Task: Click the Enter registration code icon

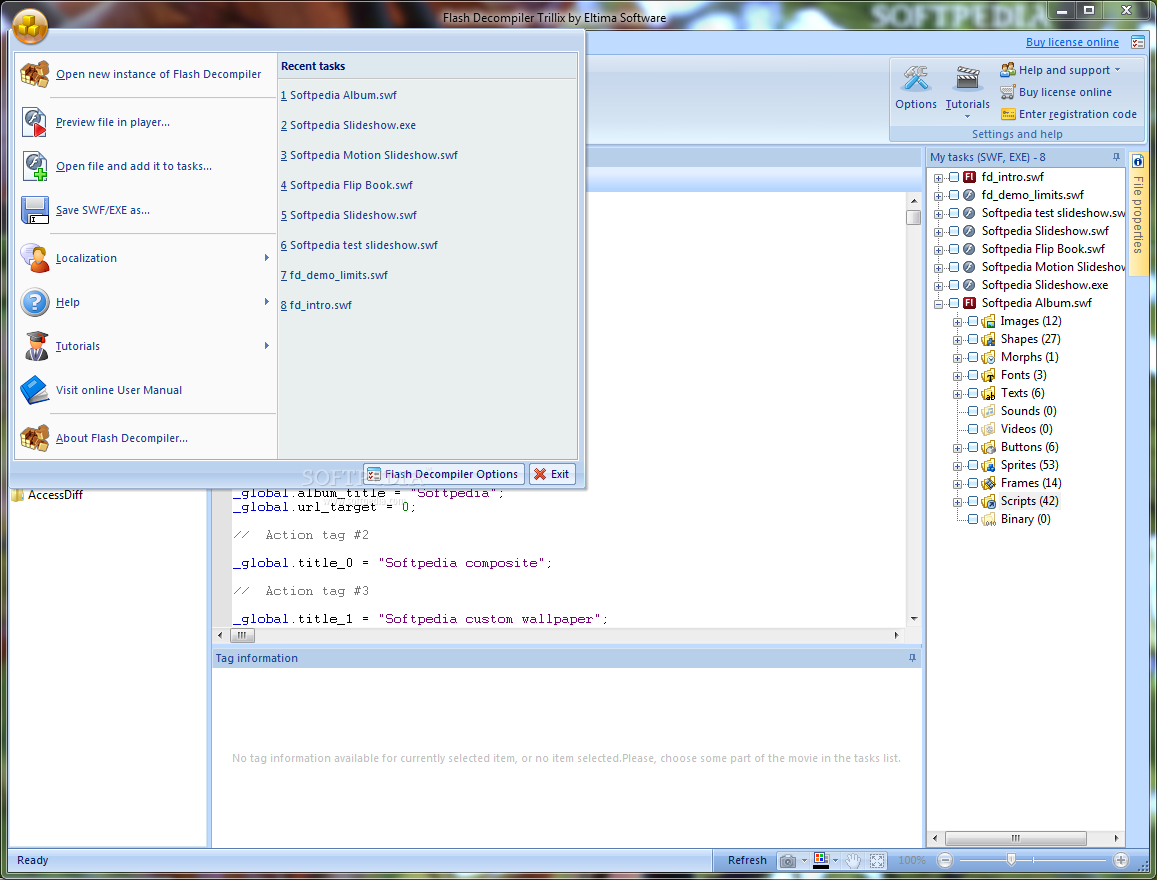Action: tap(1008, 114)
